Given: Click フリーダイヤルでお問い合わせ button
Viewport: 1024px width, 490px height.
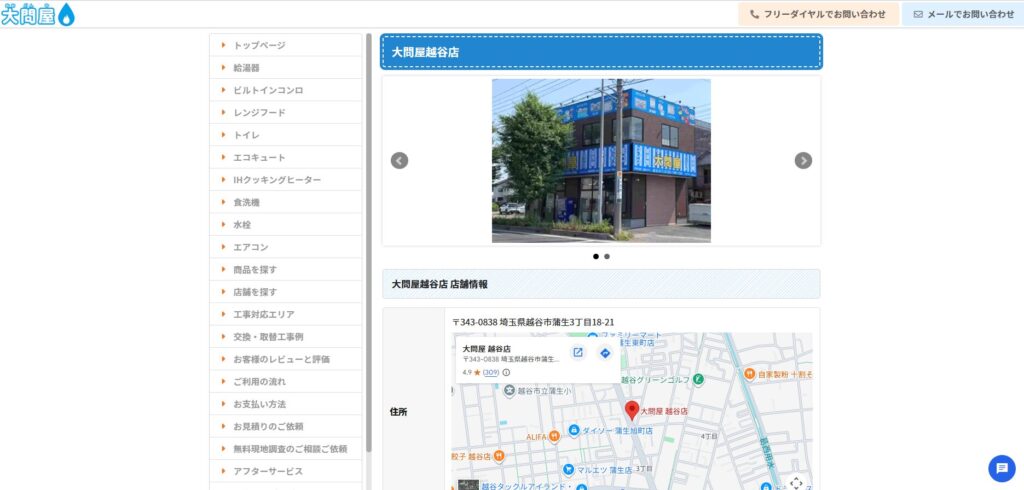Looking at the screenshot, I should click(818, 14).
